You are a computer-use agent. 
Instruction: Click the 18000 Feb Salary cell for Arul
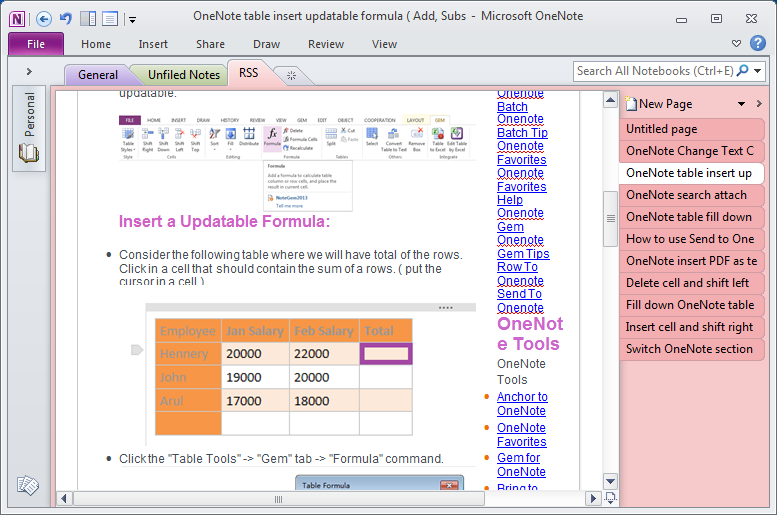tap(324, 401)
